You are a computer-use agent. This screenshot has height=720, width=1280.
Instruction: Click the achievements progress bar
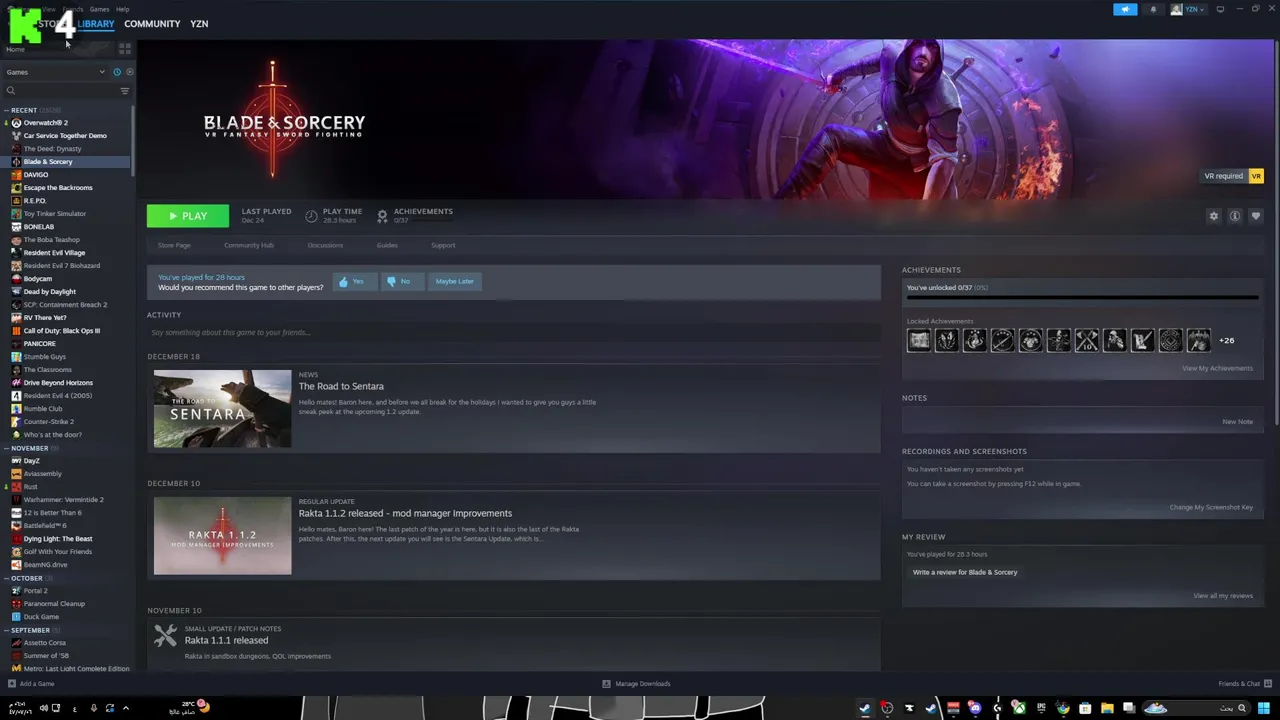click(x=1082, y=298)
